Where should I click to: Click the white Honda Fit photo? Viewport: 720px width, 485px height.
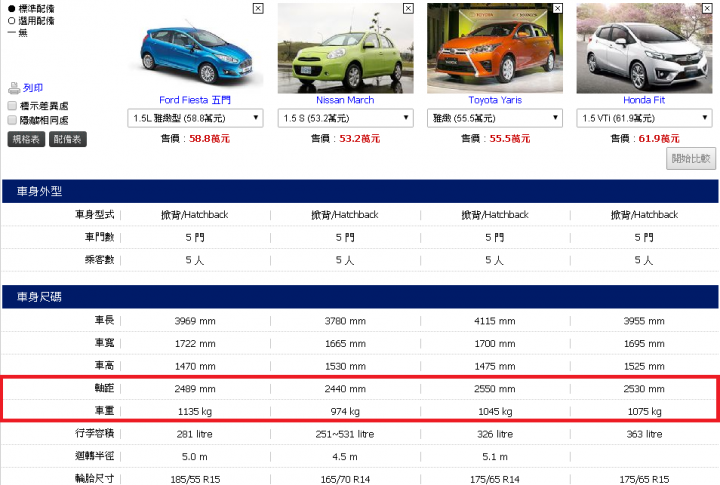click(644, 48)
